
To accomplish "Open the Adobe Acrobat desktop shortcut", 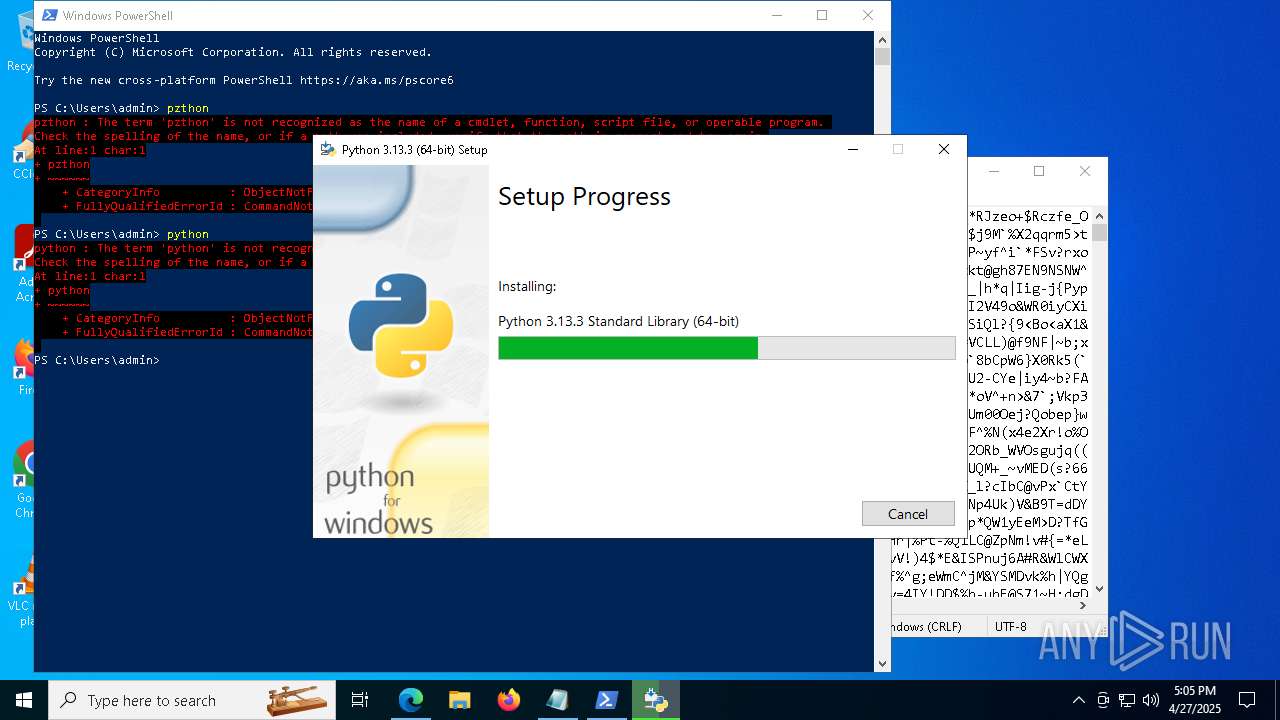I will 24,264.
